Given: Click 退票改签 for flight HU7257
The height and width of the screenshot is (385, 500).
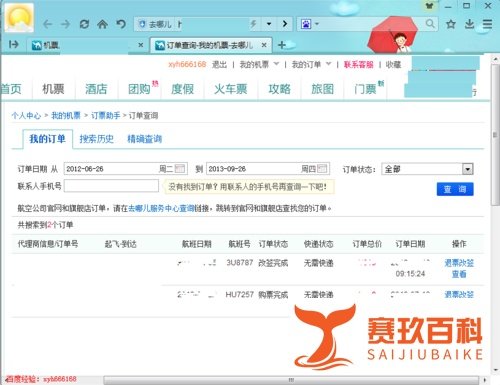Looking at the screenshot, I should [459, 294].
